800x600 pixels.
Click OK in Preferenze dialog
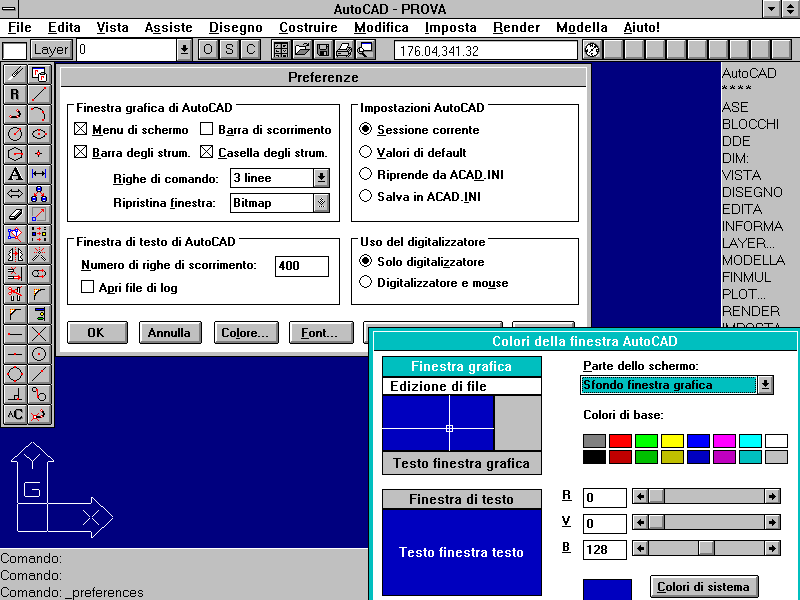click(x=97, y=333)
